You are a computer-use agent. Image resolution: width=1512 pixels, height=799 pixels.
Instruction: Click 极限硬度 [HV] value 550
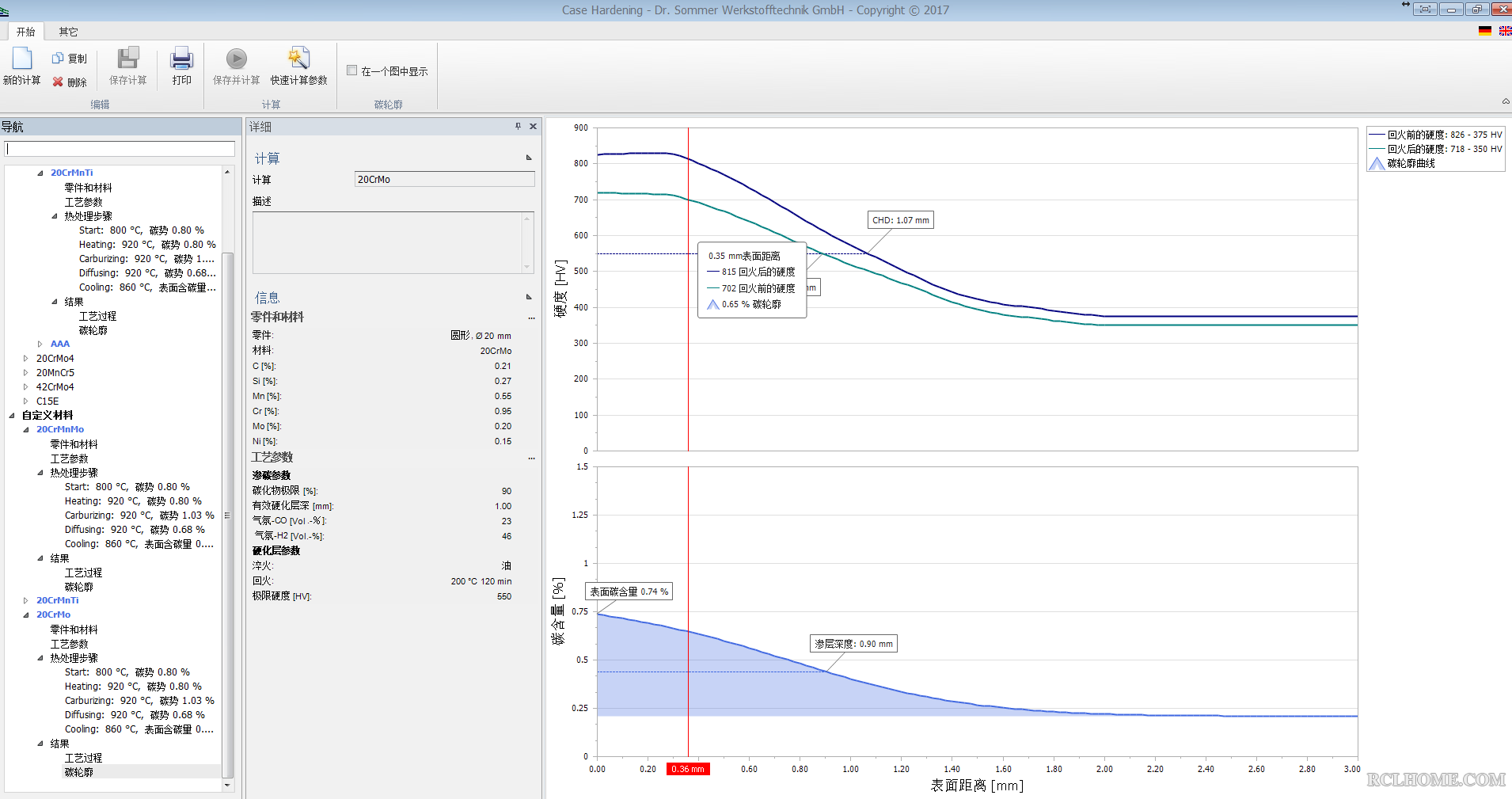(x=504, y=596)
